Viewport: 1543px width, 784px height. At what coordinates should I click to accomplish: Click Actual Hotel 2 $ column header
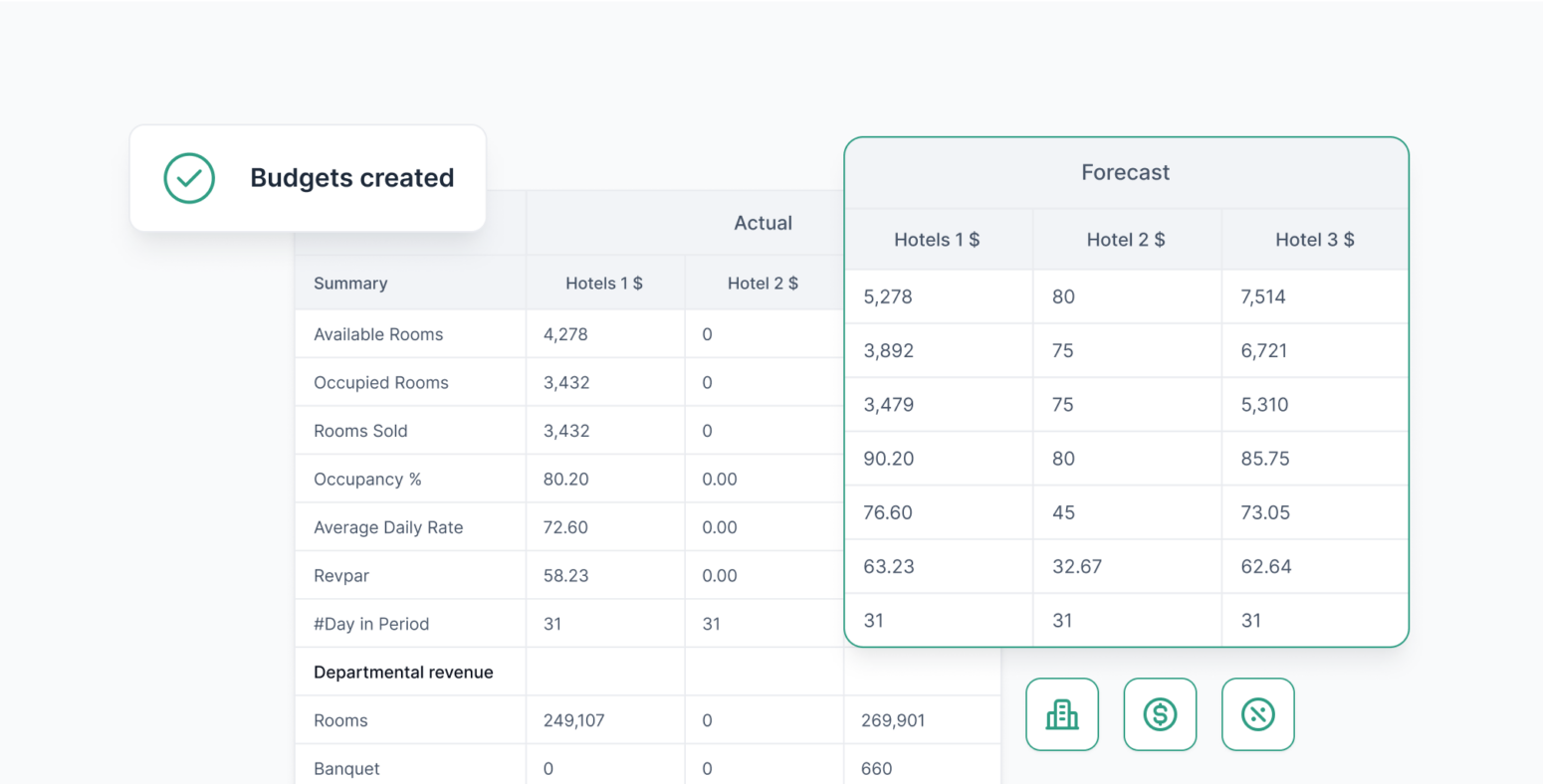pyautogui.click(x=763, y=283)
